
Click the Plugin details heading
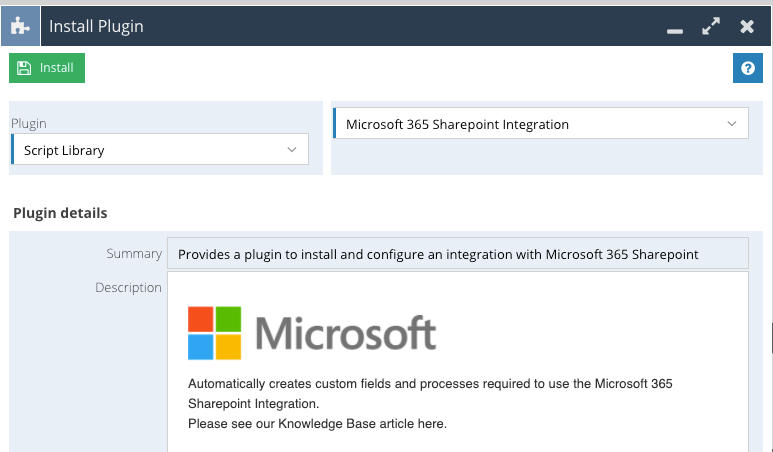click(60, 213)
